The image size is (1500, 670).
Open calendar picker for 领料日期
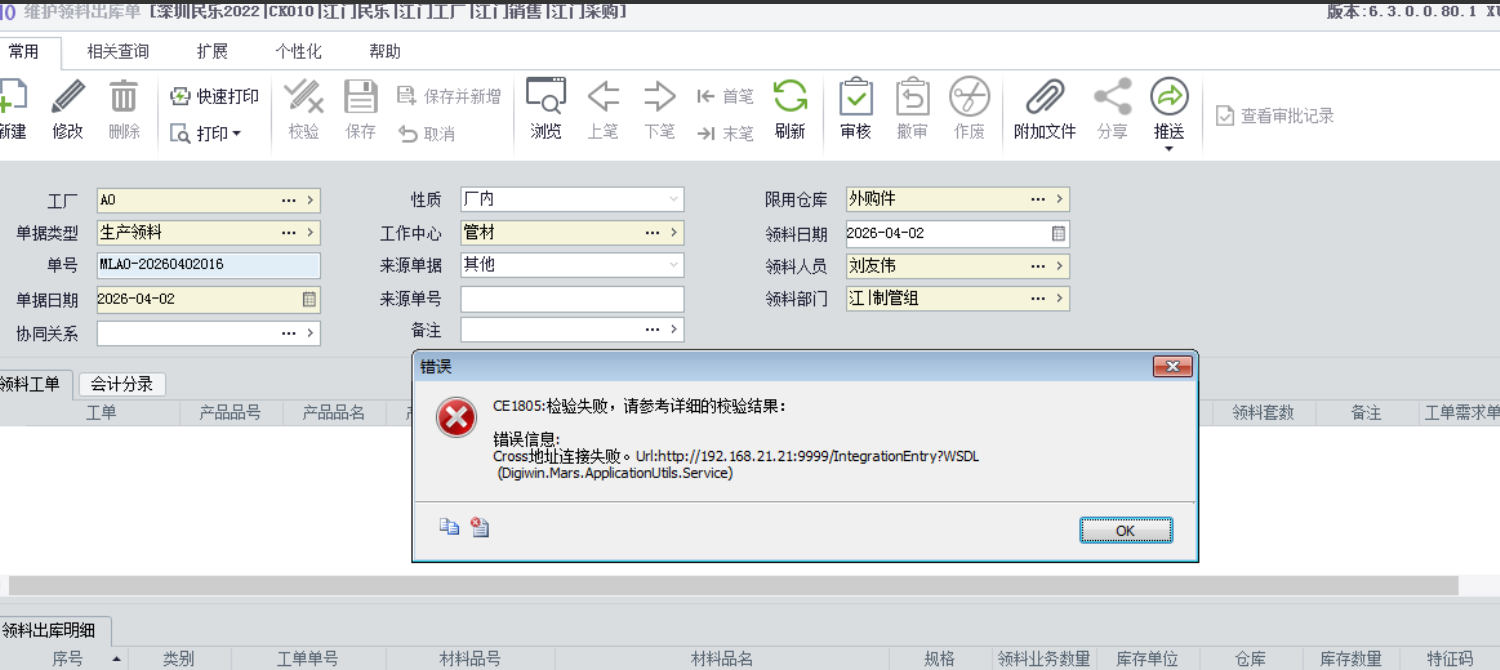[1058, 234]
